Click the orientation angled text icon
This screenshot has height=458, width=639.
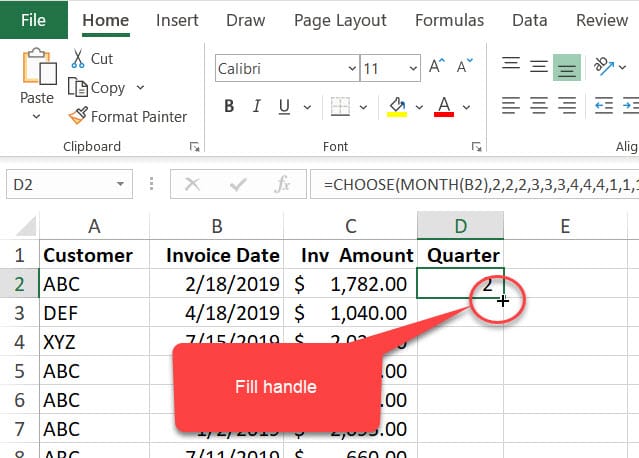603,67
